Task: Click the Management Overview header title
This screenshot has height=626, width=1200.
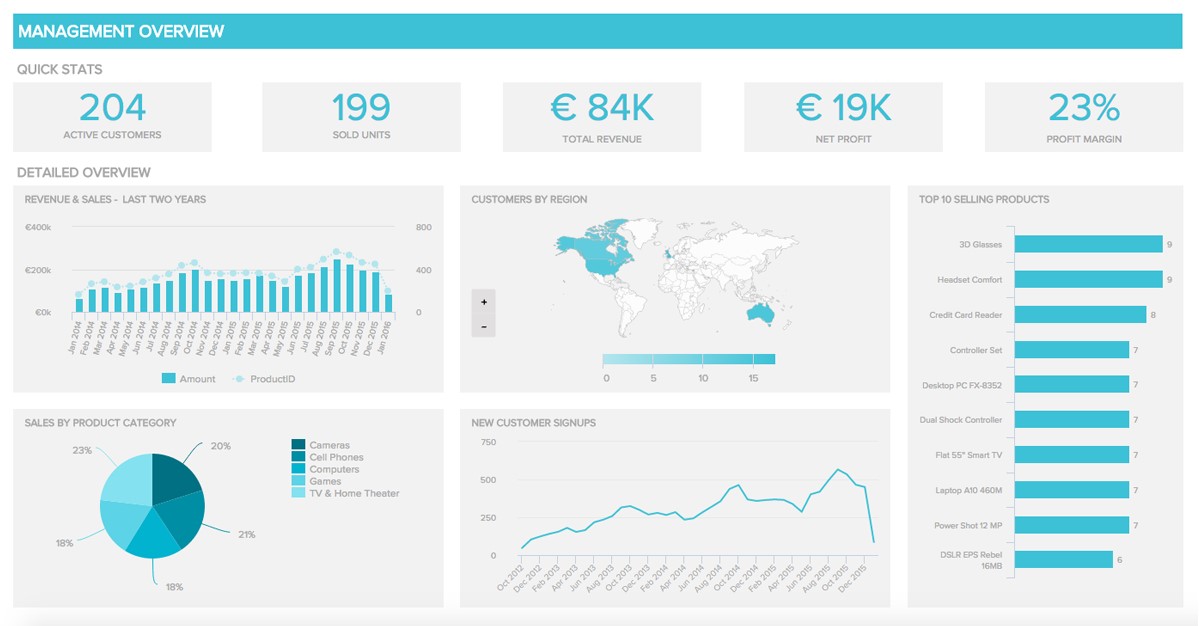Action: point(121,32)
